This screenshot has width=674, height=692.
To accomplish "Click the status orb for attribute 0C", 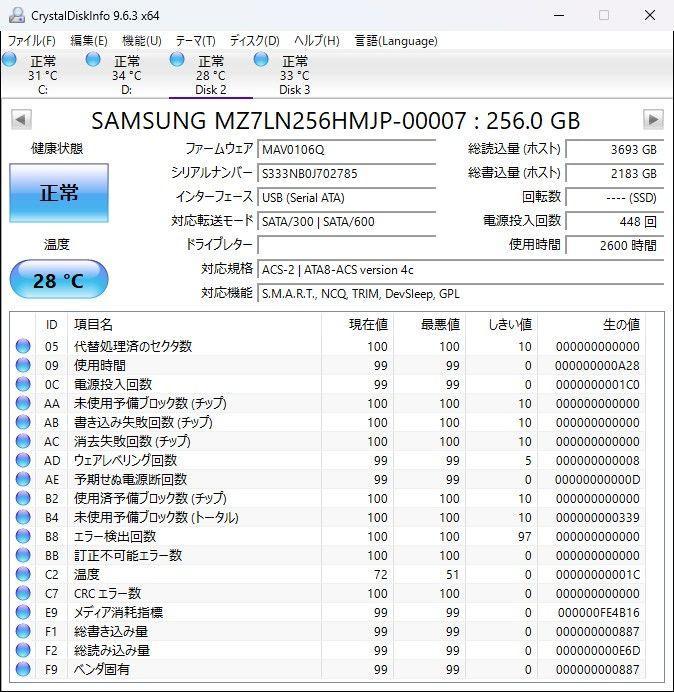I will [x=23, y=384].
